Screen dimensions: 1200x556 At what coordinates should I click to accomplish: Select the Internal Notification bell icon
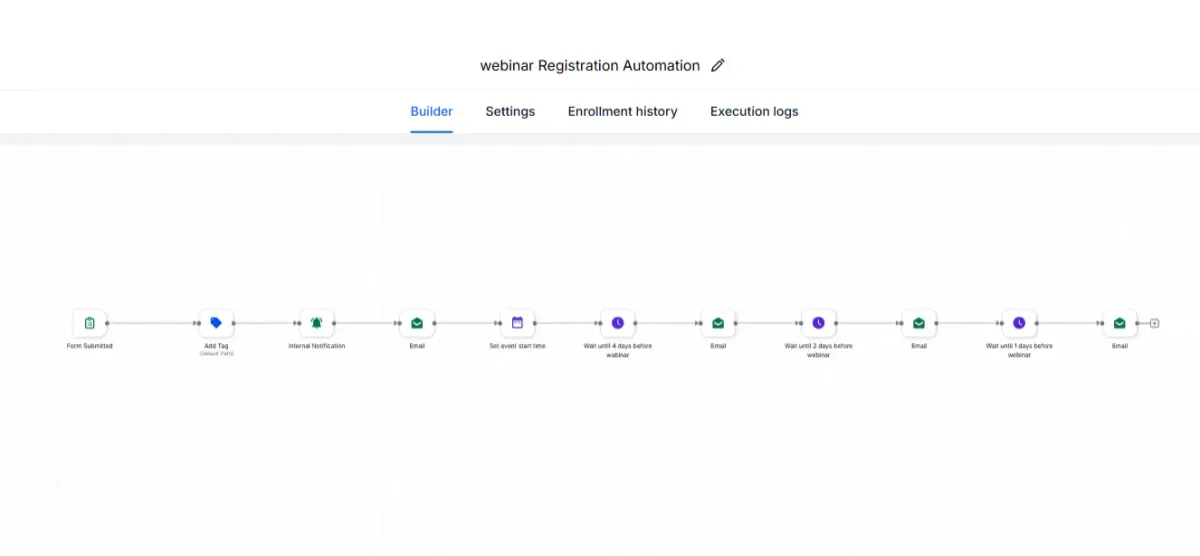point(317,323)
